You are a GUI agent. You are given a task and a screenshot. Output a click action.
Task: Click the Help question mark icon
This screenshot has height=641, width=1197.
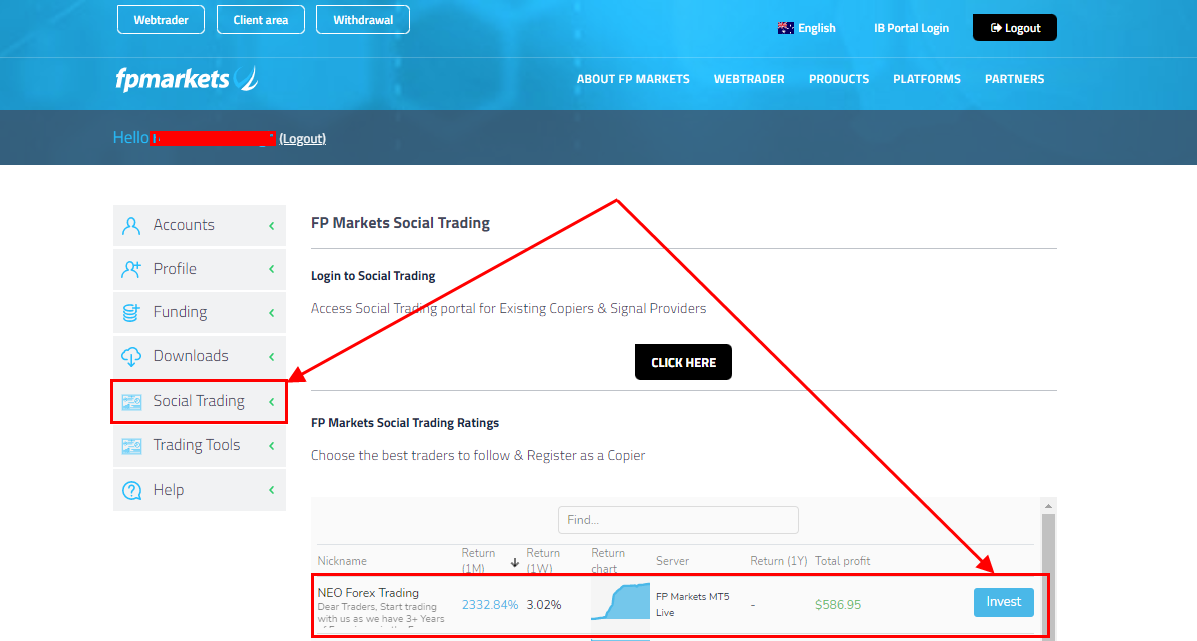coord(131,490)
